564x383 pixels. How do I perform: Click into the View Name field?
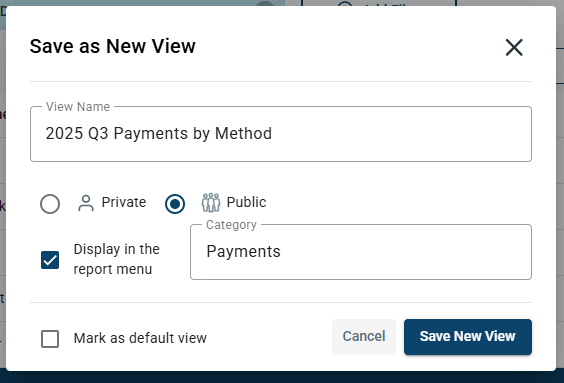(x=281, y=134)
